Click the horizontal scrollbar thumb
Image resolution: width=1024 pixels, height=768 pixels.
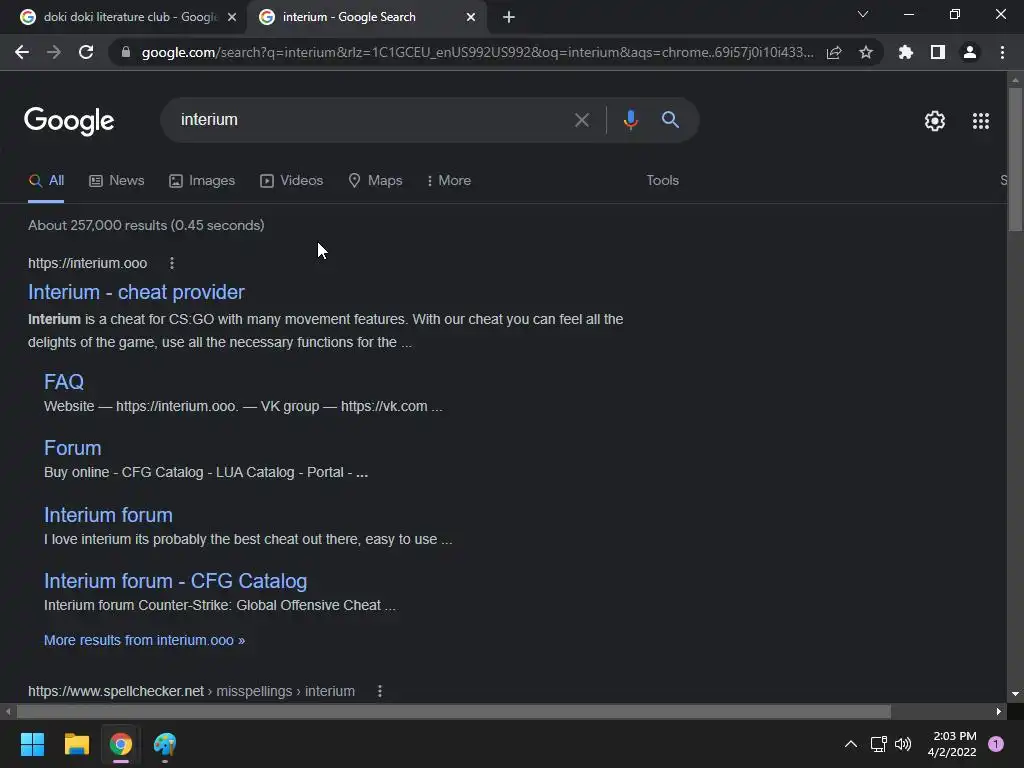(454, 711)
